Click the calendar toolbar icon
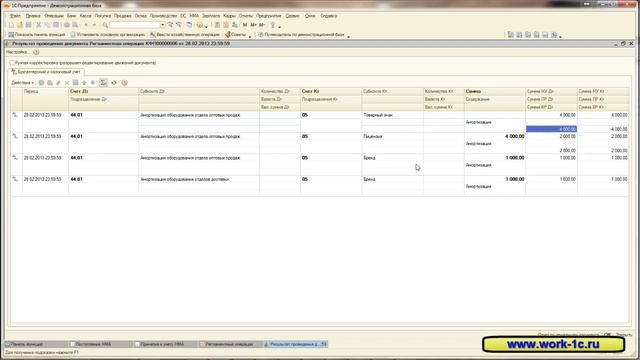Viewport: 640px width, 360px height. (x=226, y=25)
